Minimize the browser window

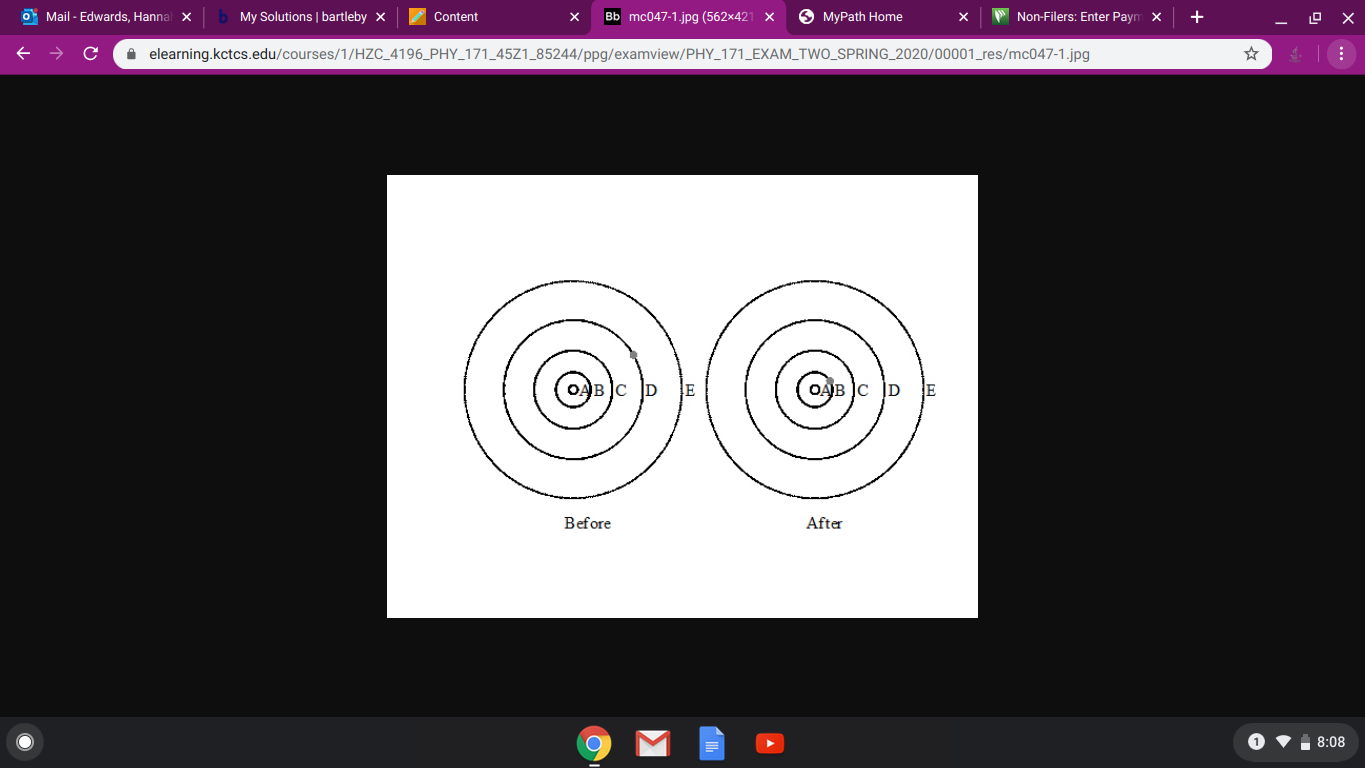pos(1281,18)
